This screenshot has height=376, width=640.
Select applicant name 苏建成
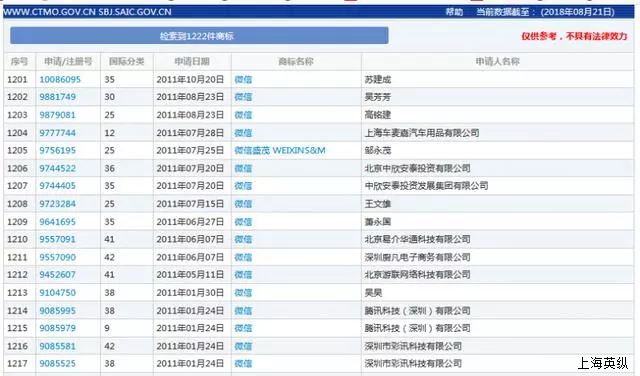(x=378, y=80)
